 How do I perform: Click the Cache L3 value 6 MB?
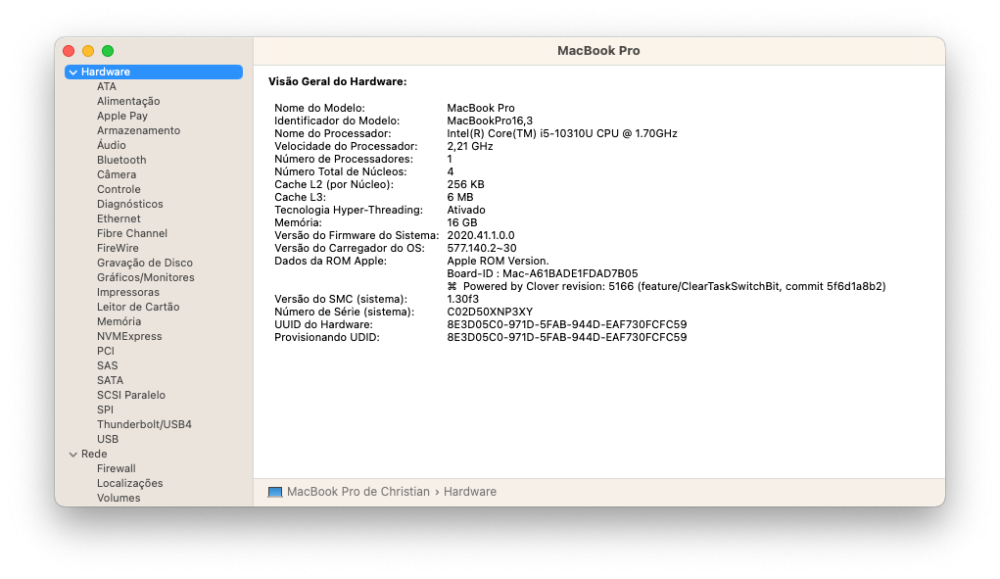click(x=460, y=197)
